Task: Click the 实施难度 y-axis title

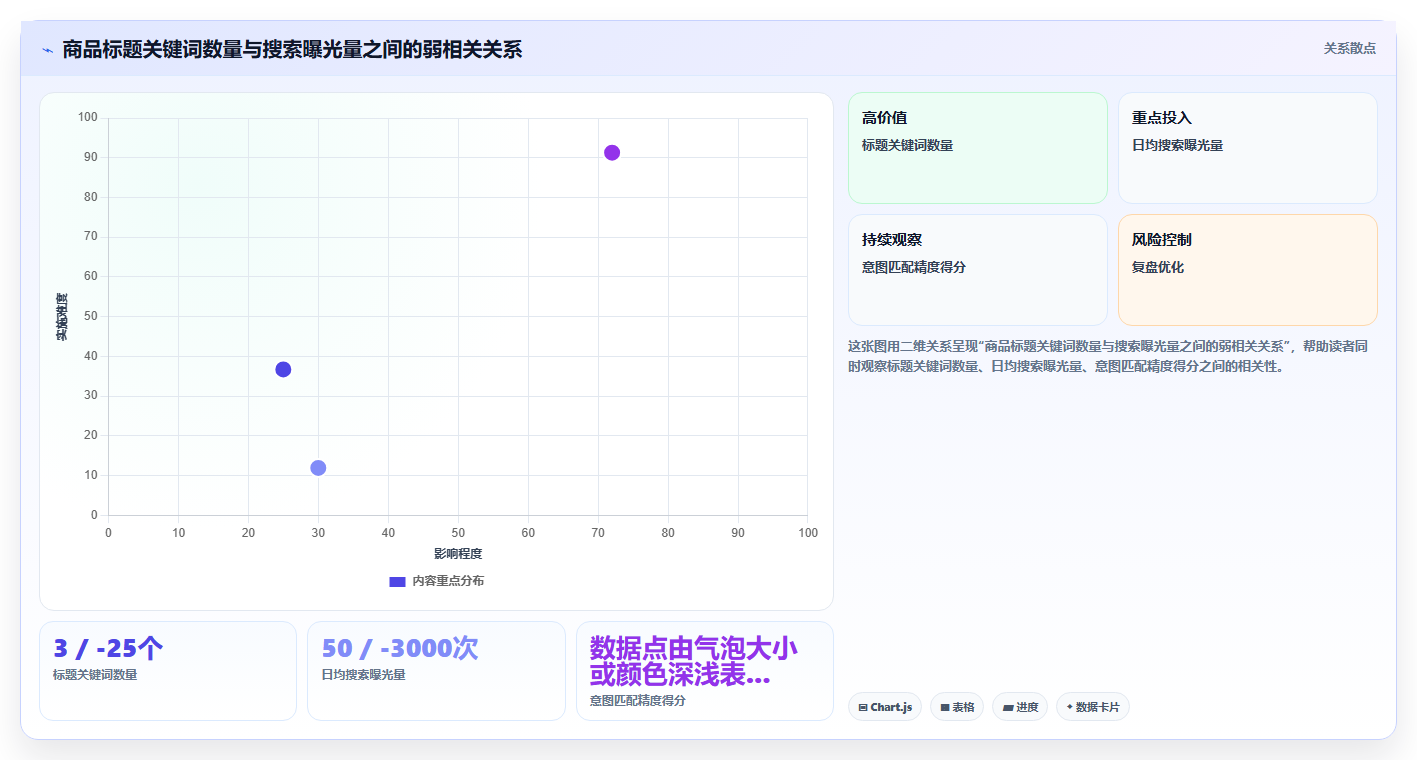Action: (62, 317)
